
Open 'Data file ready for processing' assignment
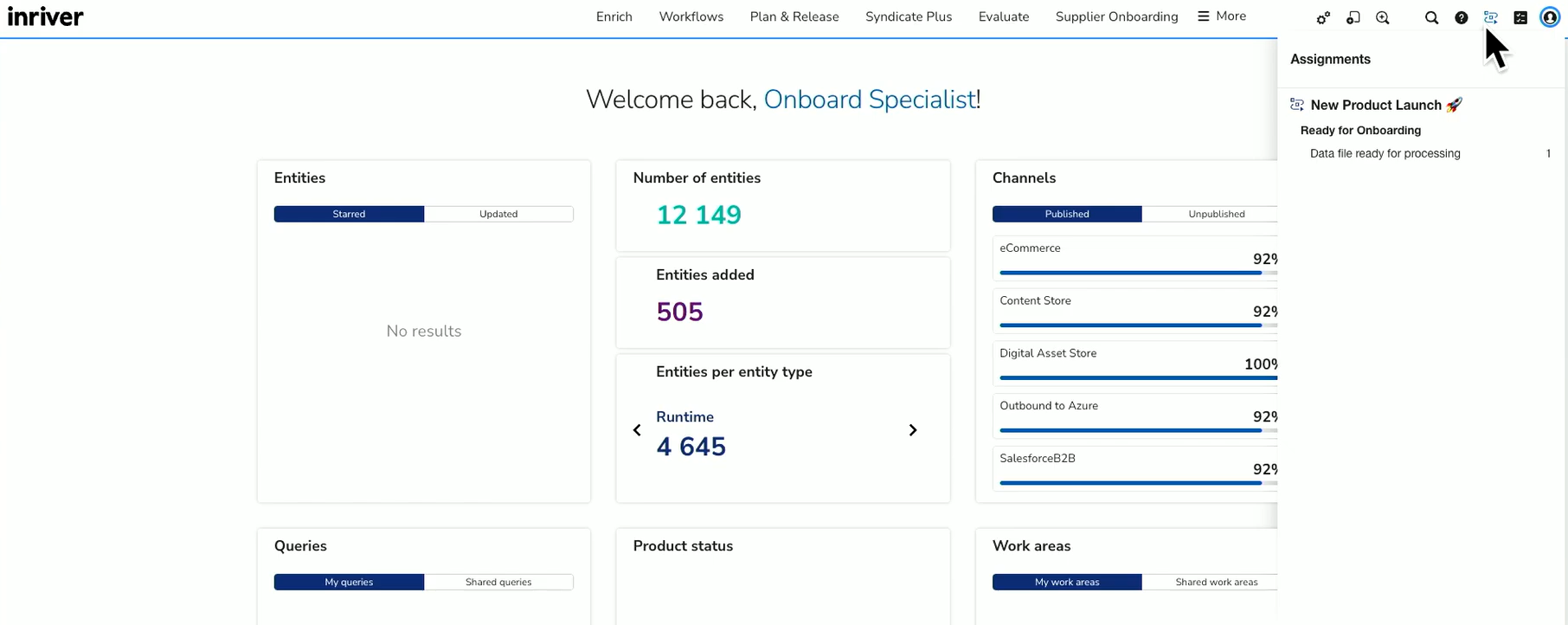pyautogui.click(x=1385, y=153)
